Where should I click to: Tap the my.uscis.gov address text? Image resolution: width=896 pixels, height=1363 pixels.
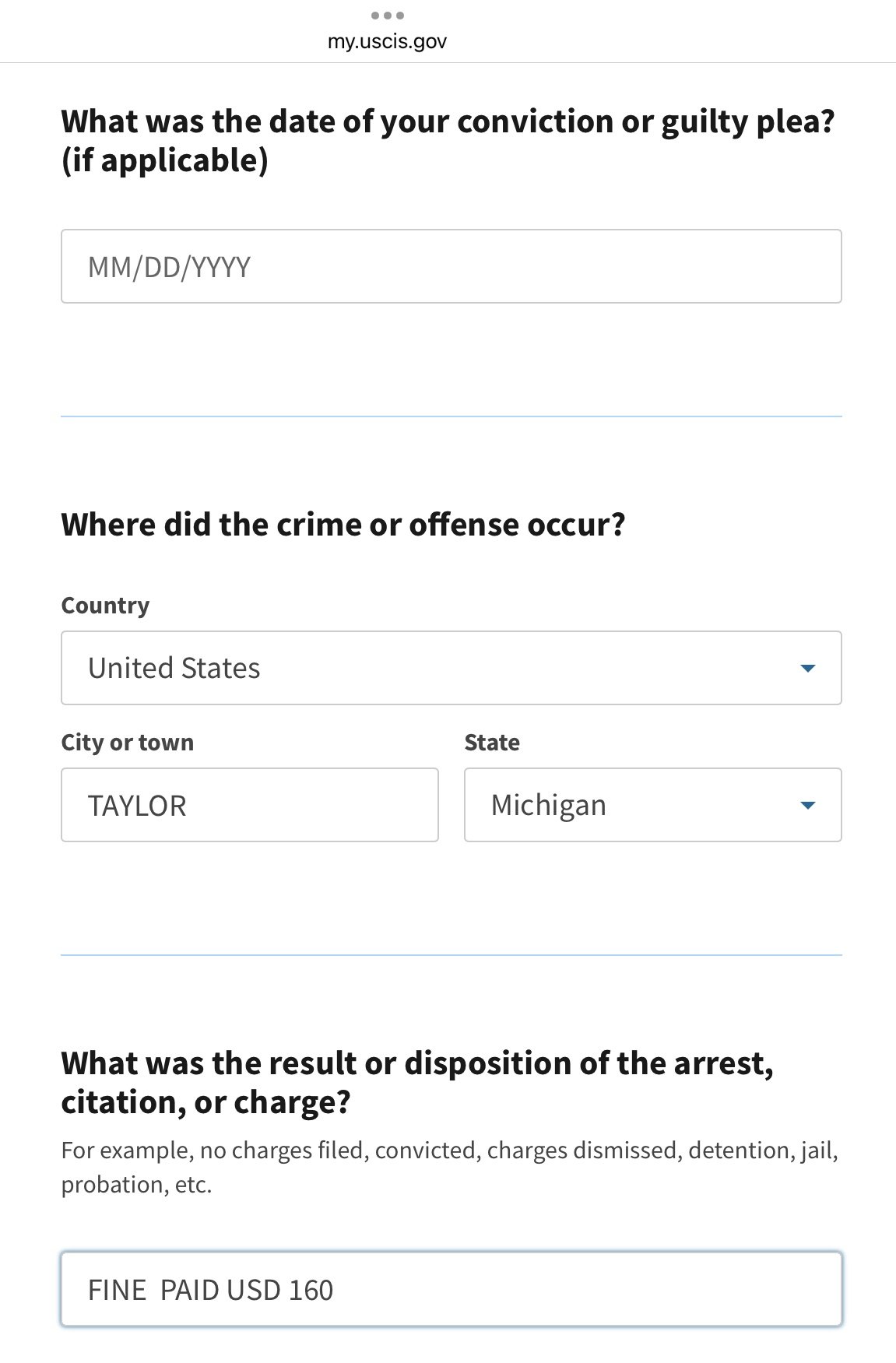388,42
